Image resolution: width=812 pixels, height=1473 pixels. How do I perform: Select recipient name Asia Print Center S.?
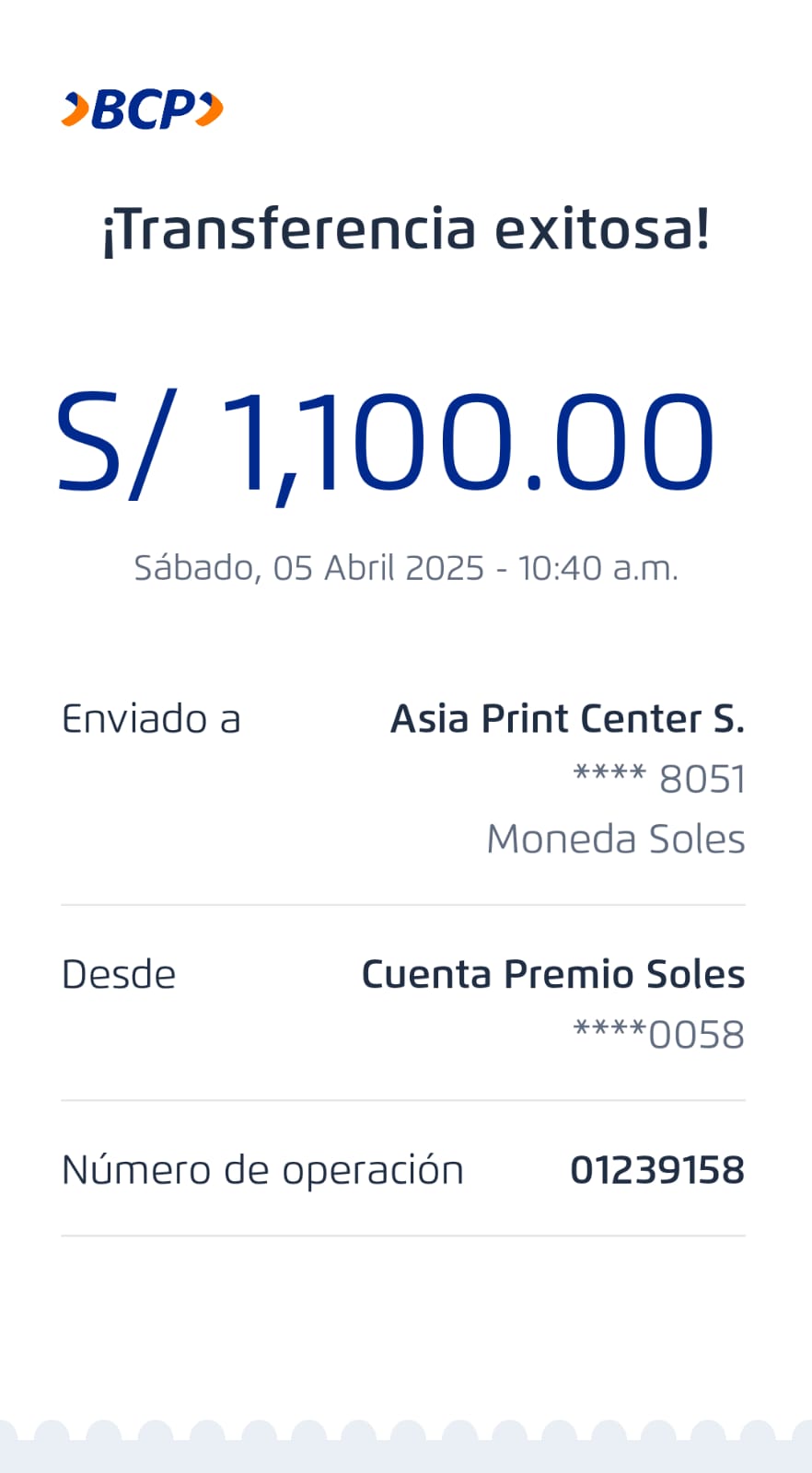click(x=567, y=719)
